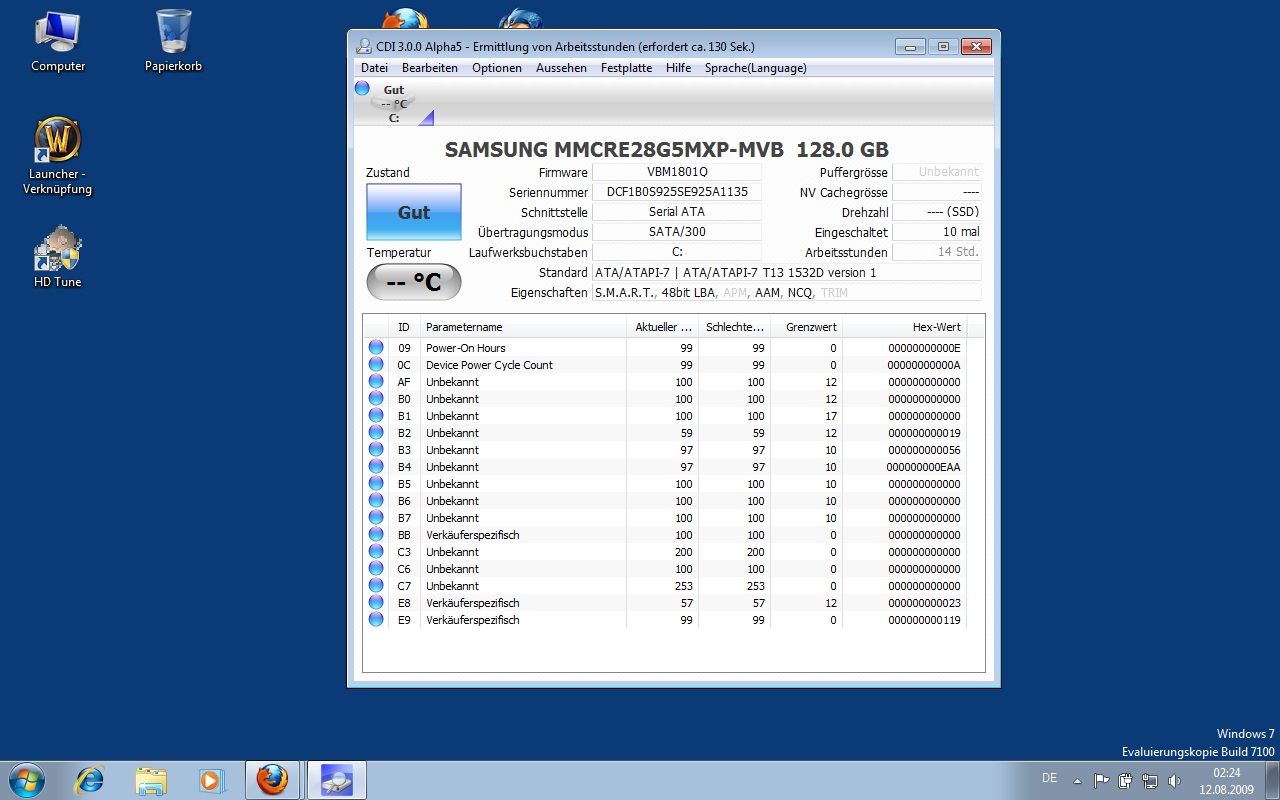Screen dimensions: 1280x800
Task: Select the Papierkorb recycle bin icon
Action: 174,42
